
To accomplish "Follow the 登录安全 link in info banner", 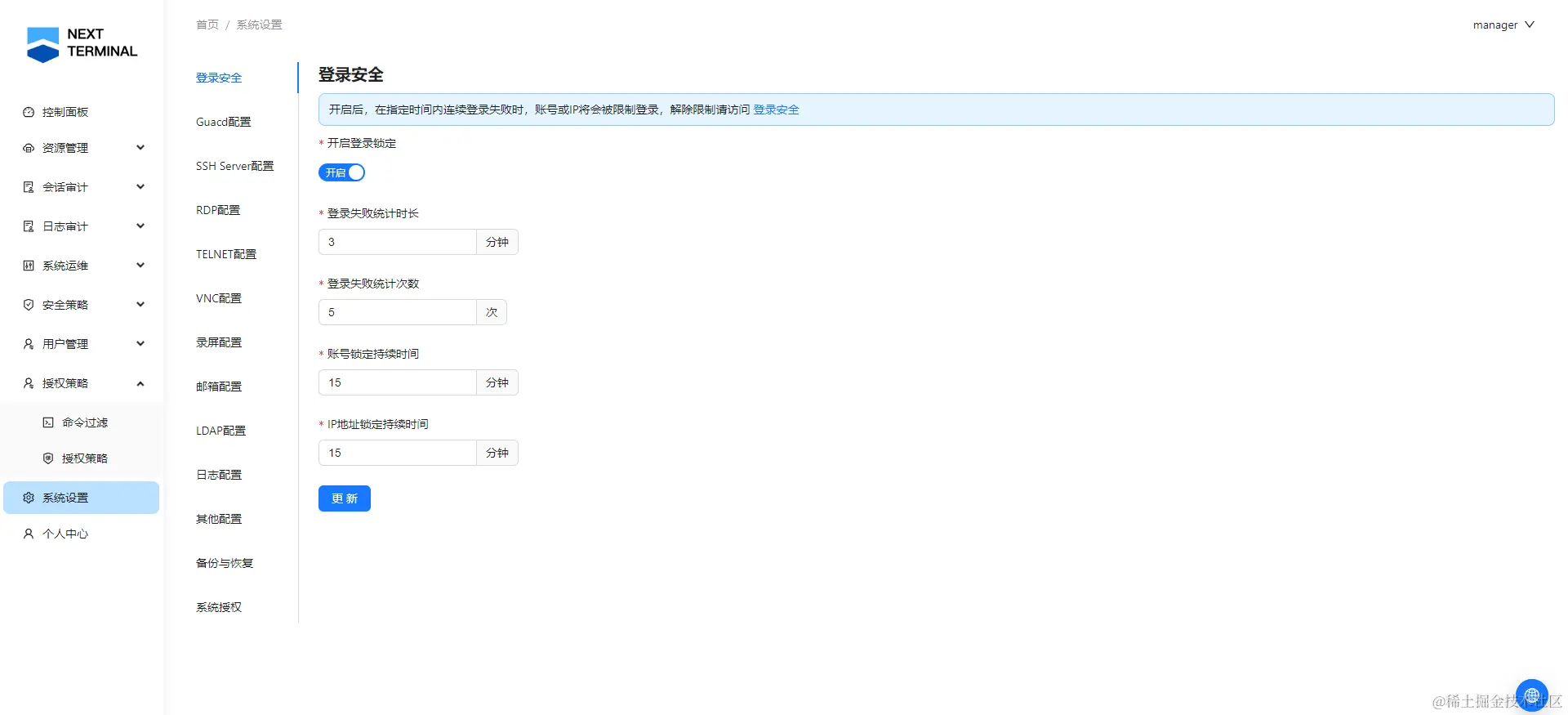I will point(776,109).
